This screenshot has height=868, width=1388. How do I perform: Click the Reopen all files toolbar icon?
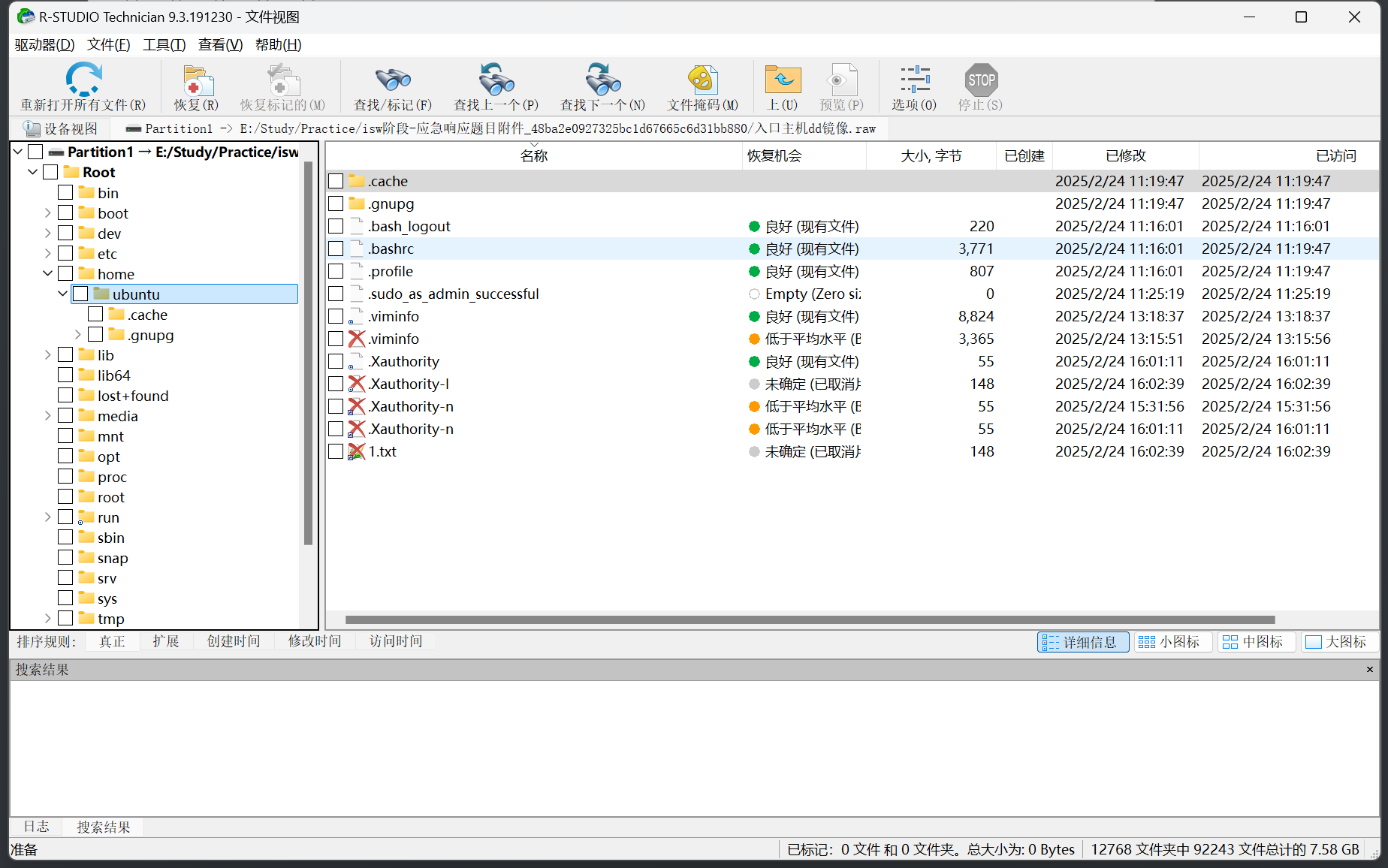(x=83, y=79)
